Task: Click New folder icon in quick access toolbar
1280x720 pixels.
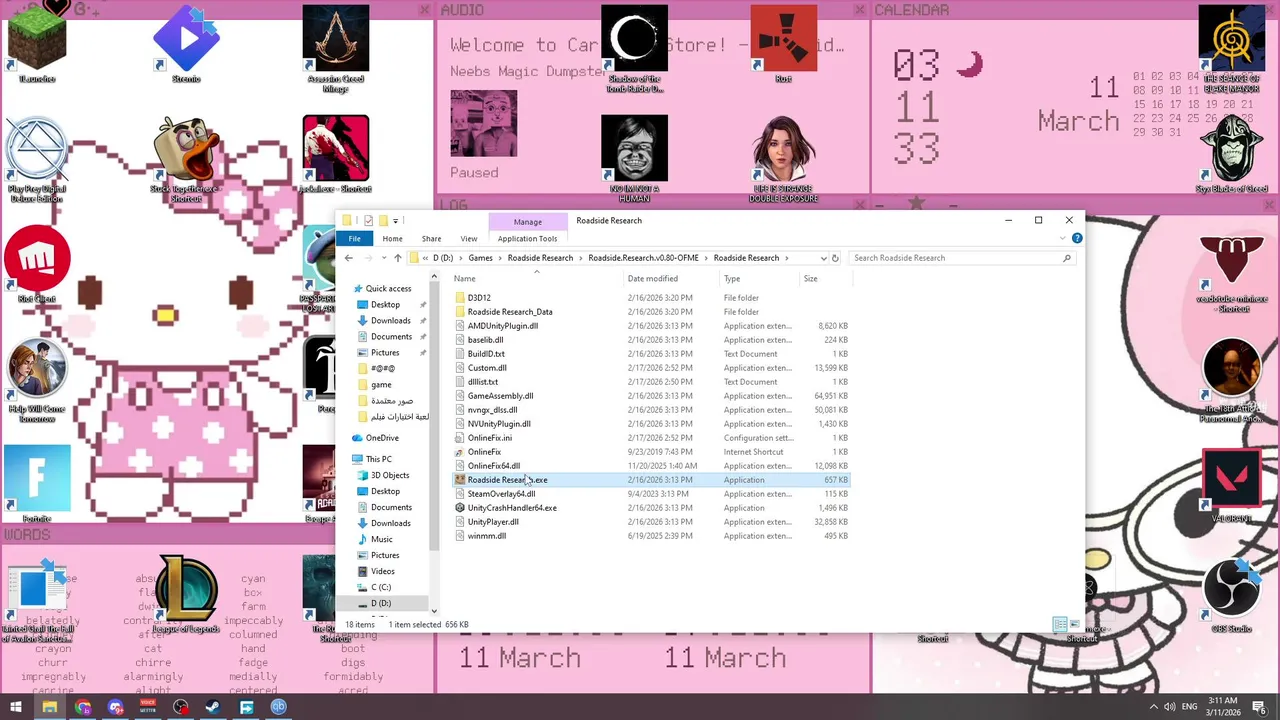Action: [x=382, y=221]
